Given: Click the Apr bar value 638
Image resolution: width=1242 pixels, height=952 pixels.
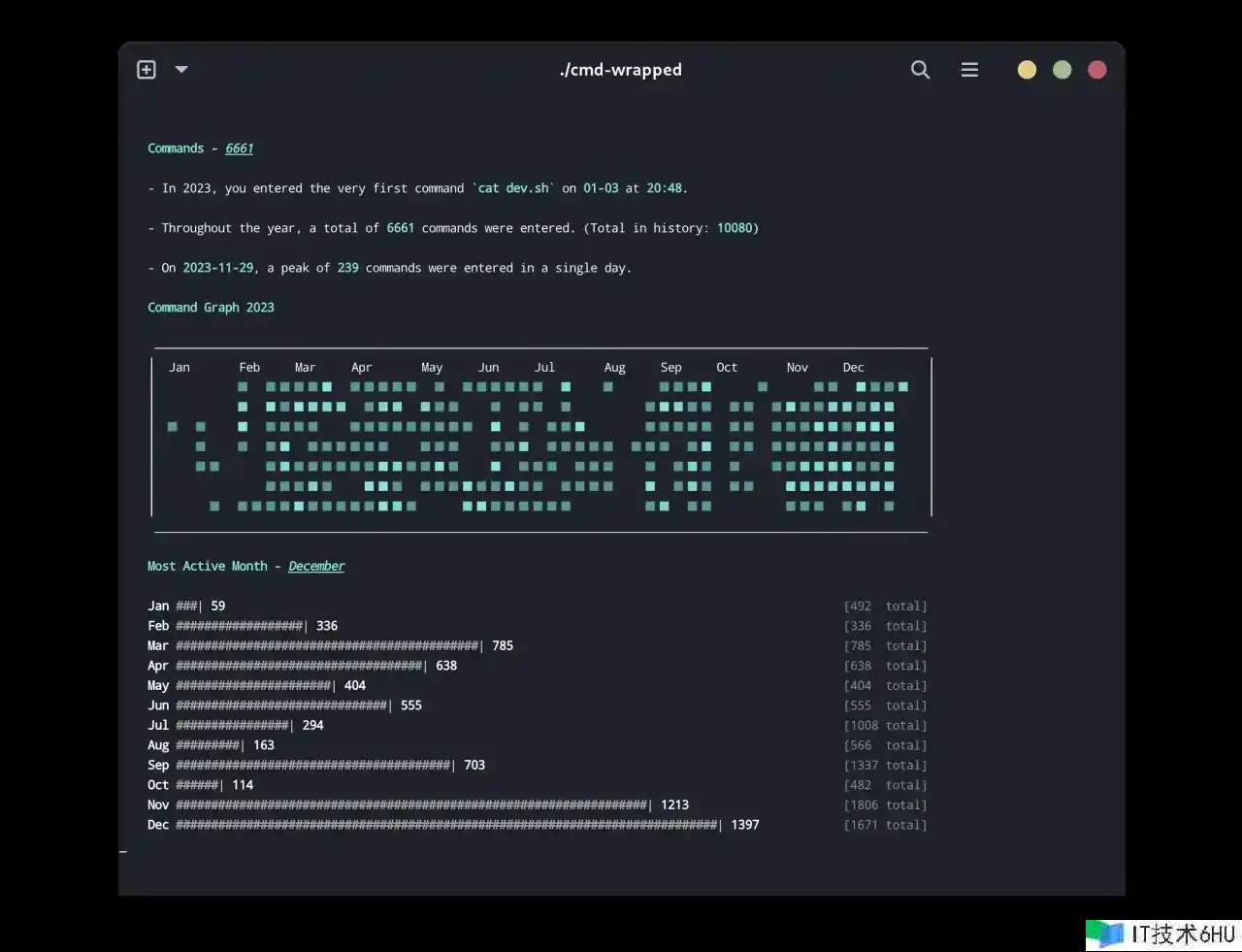Looking at the screenshot, I should (x=446, y=666).
